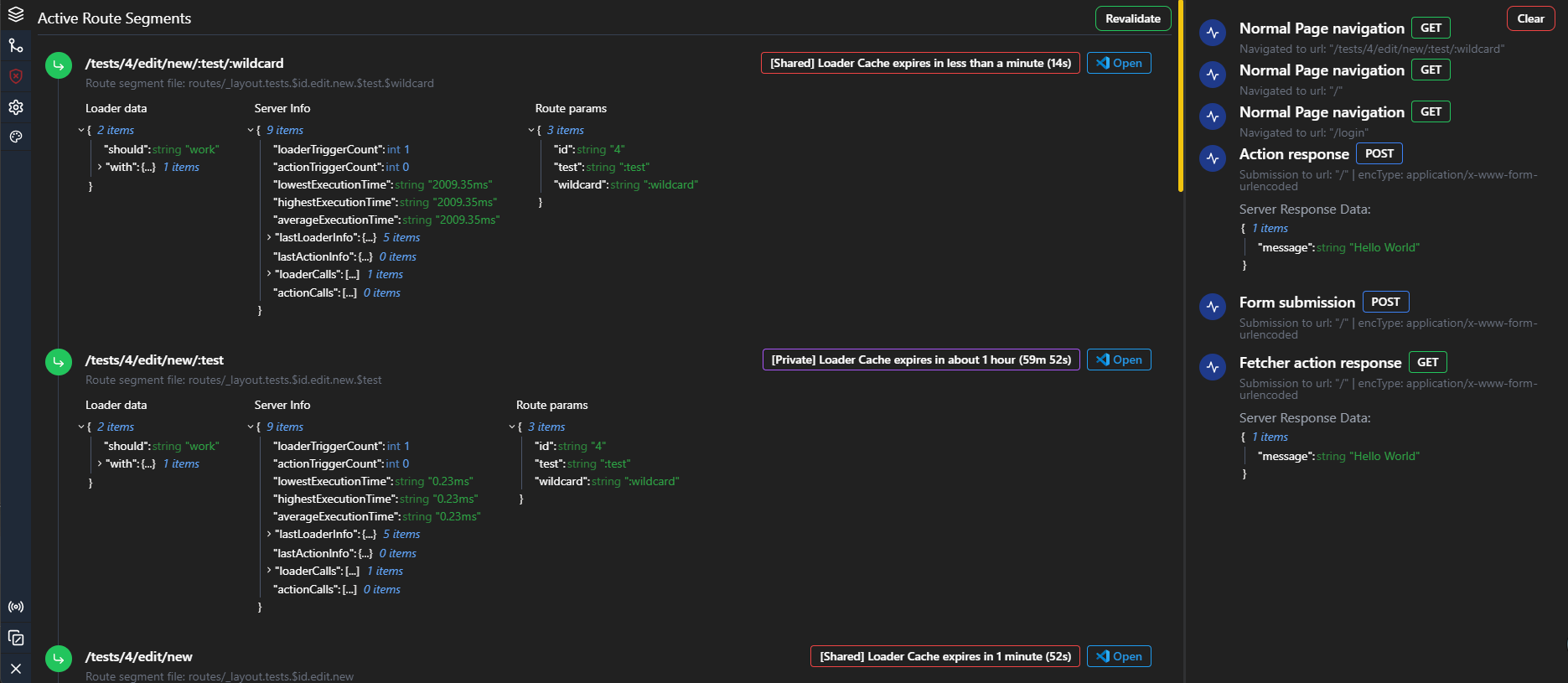The height and width of the screenshot is (683, 1568).
Task: Close the dev tools with the X icon
Action: pyautogui.click(x=16, y=668)
